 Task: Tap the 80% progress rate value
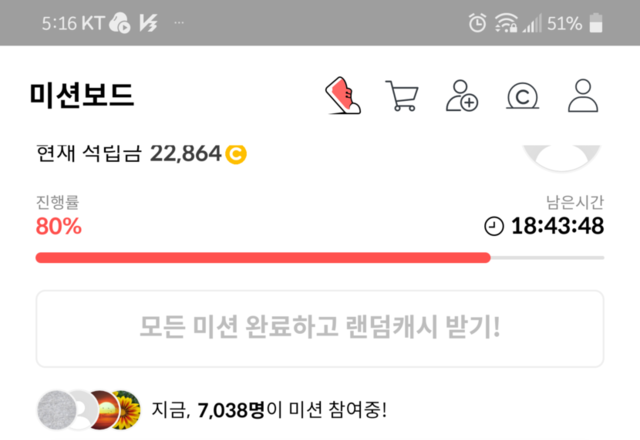[x=59, y=226]
